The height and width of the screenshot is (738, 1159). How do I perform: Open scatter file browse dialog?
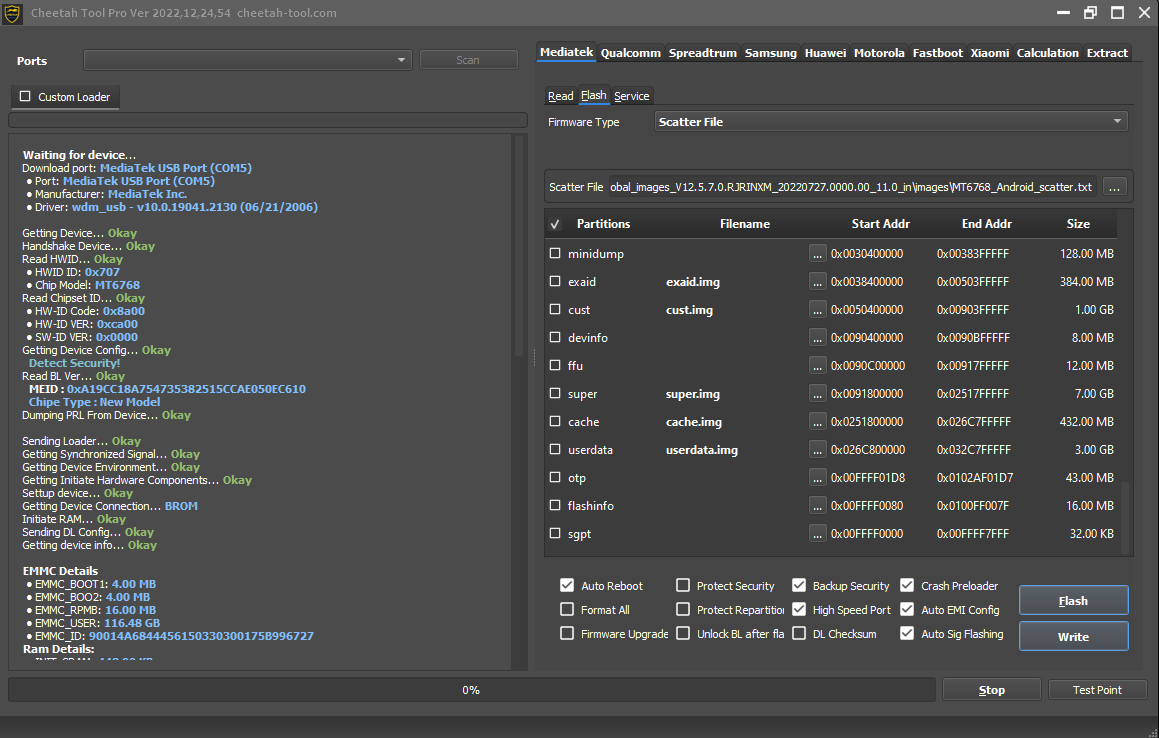click(x=1114, y=187)
